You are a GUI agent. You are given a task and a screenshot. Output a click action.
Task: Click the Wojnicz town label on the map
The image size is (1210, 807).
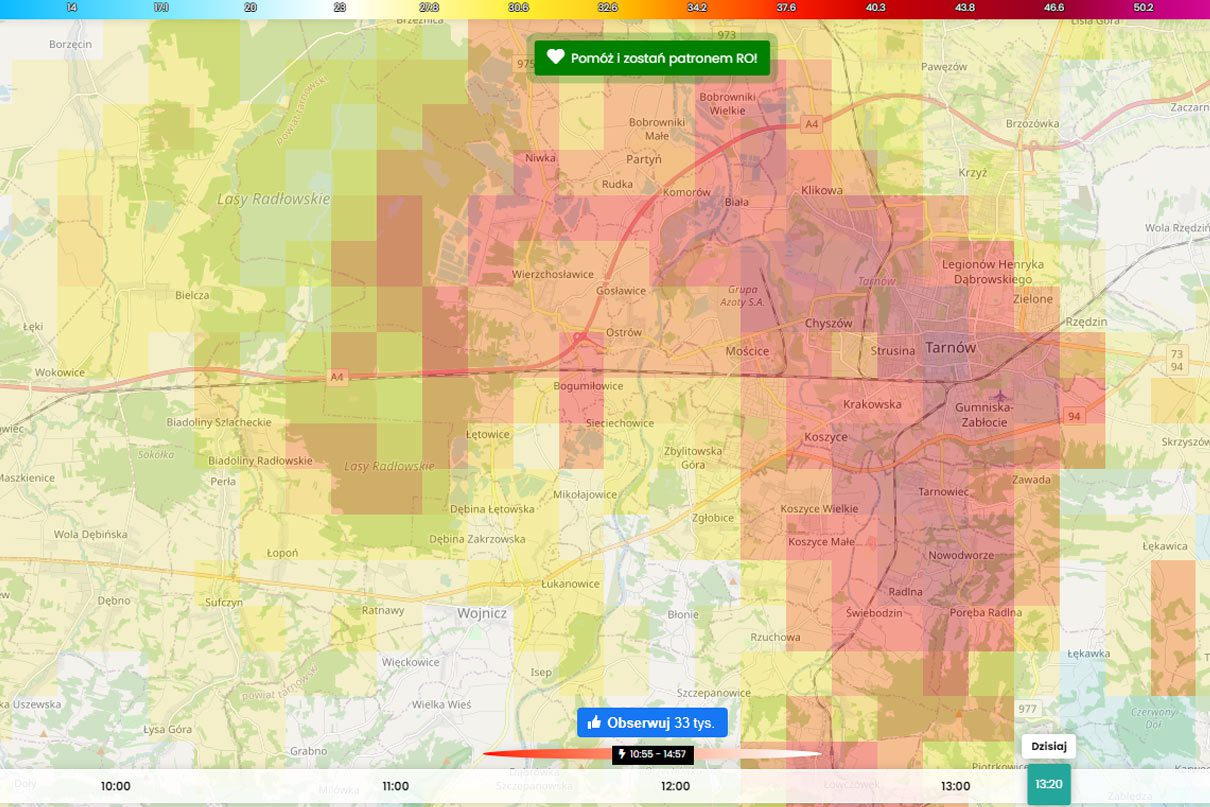pyautogui.click(x=482, y=613)
